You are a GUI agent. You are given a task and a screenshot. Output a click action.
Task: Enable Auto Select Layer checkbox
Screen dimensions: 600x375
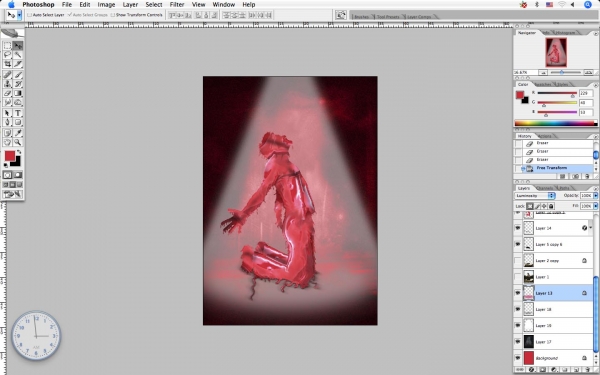click(29, 15)
